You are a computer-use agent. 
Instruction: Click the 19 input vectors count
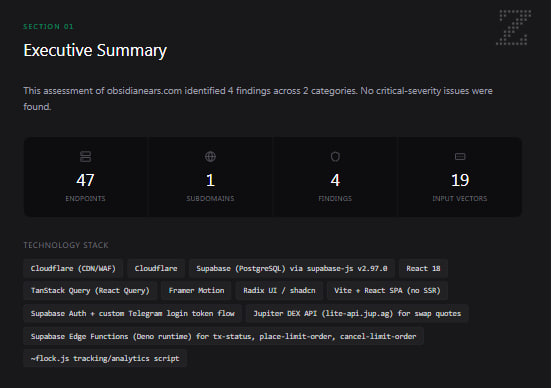(x=460, y=180)
